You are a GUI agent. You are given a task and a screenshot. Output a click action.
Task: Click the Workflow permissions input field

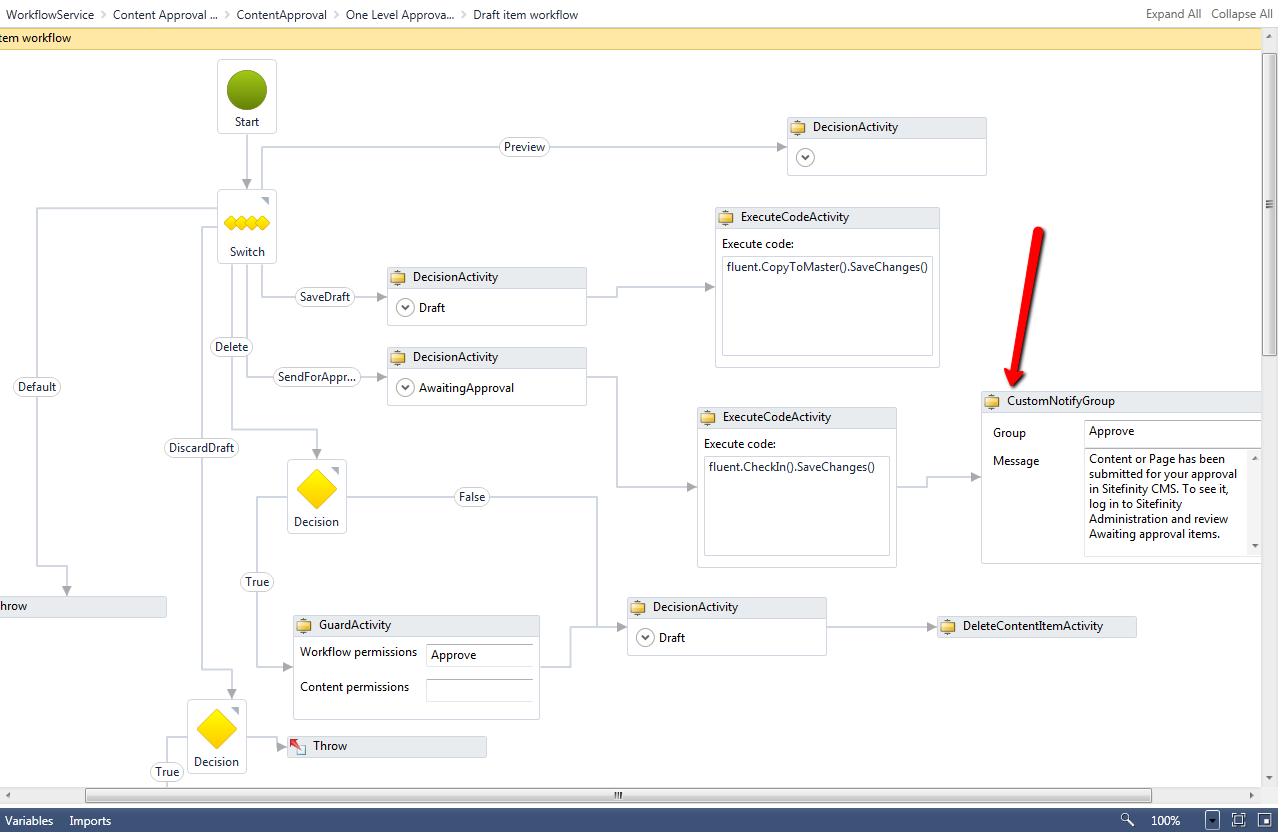[479, 655]
